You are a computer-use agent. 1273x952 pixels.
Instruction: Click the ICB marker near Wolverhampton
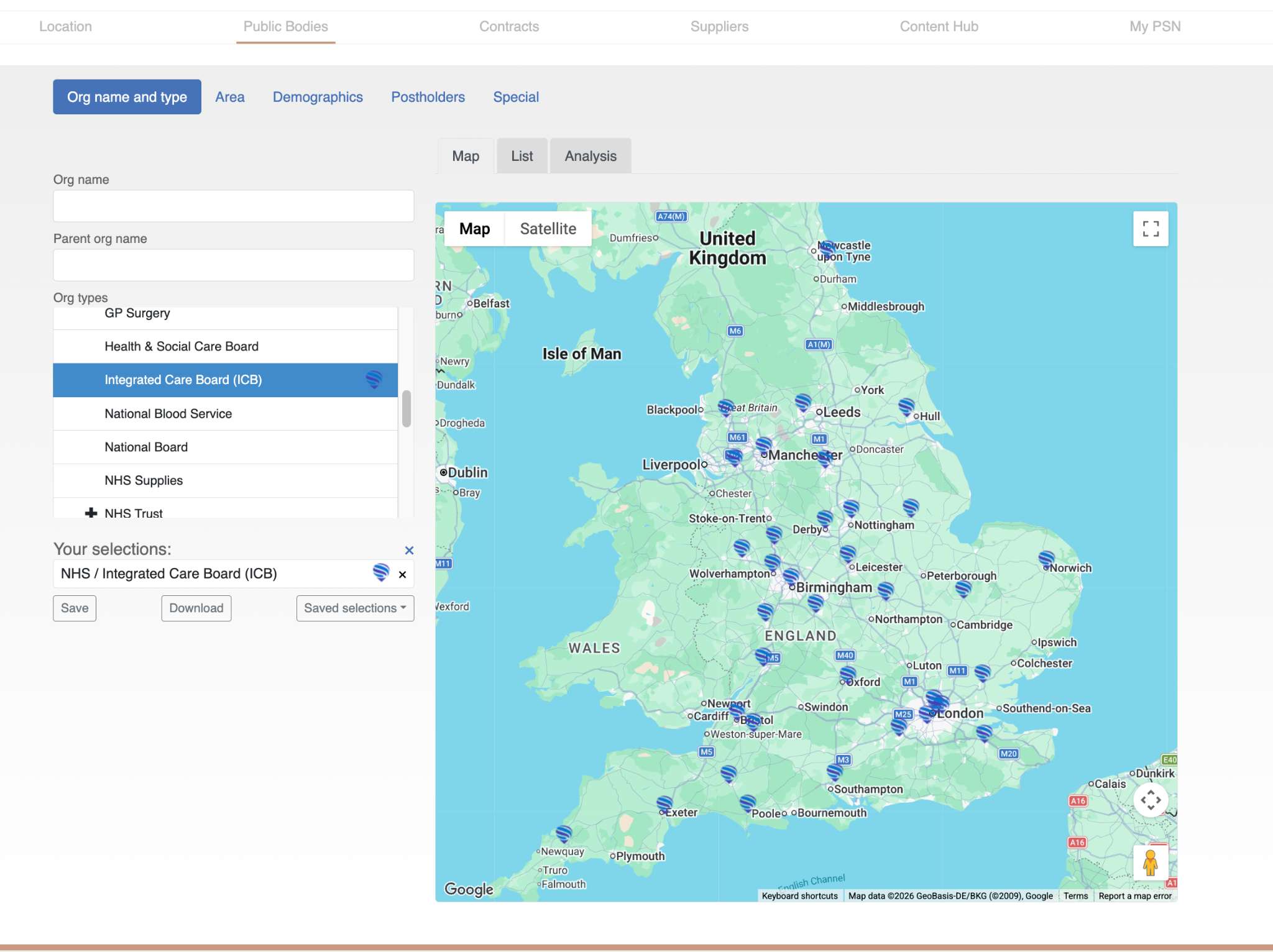(x=772, y=562)
